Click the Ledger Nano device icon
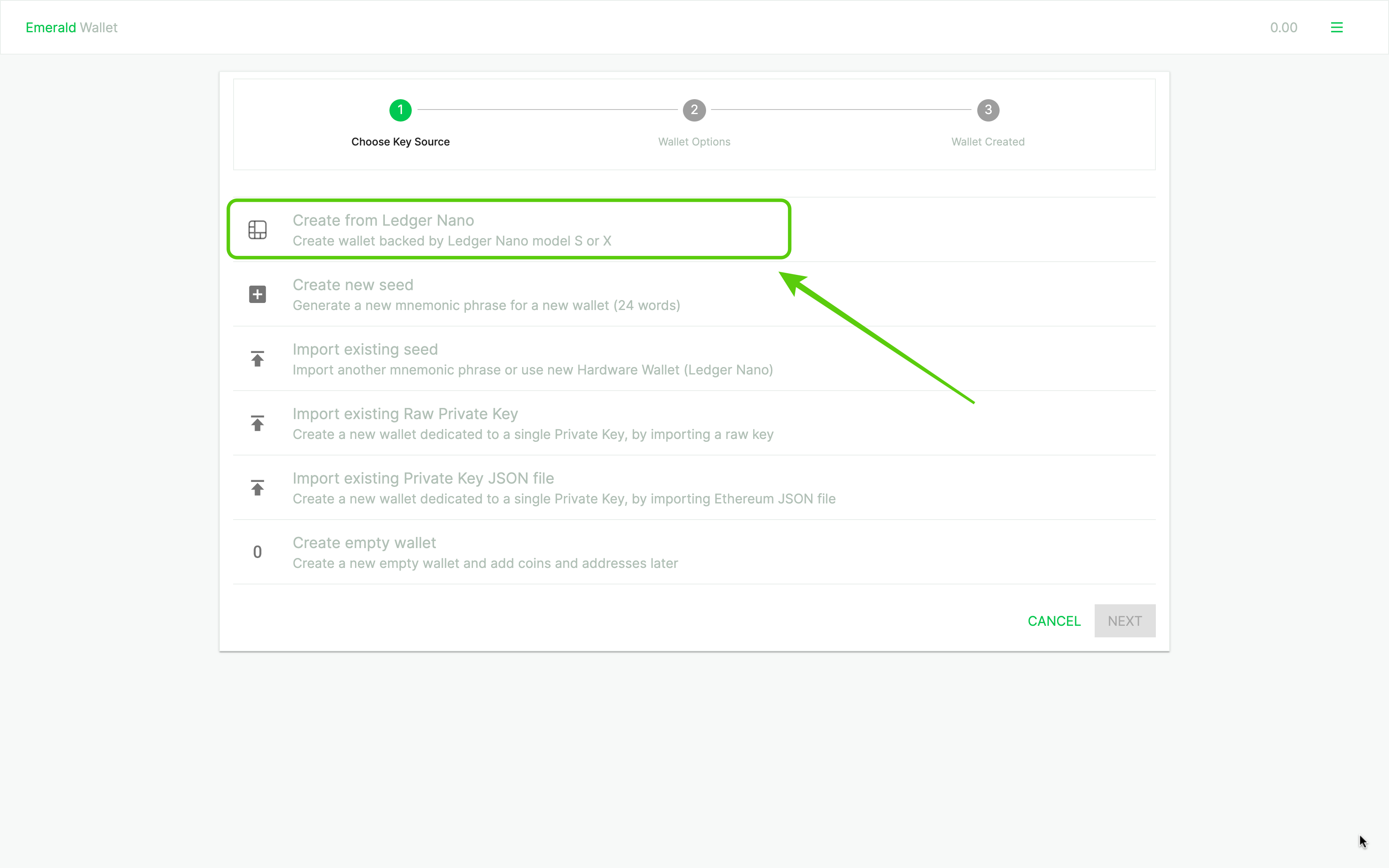Viewport: 1389px width, 868px height. coord(257,230)
